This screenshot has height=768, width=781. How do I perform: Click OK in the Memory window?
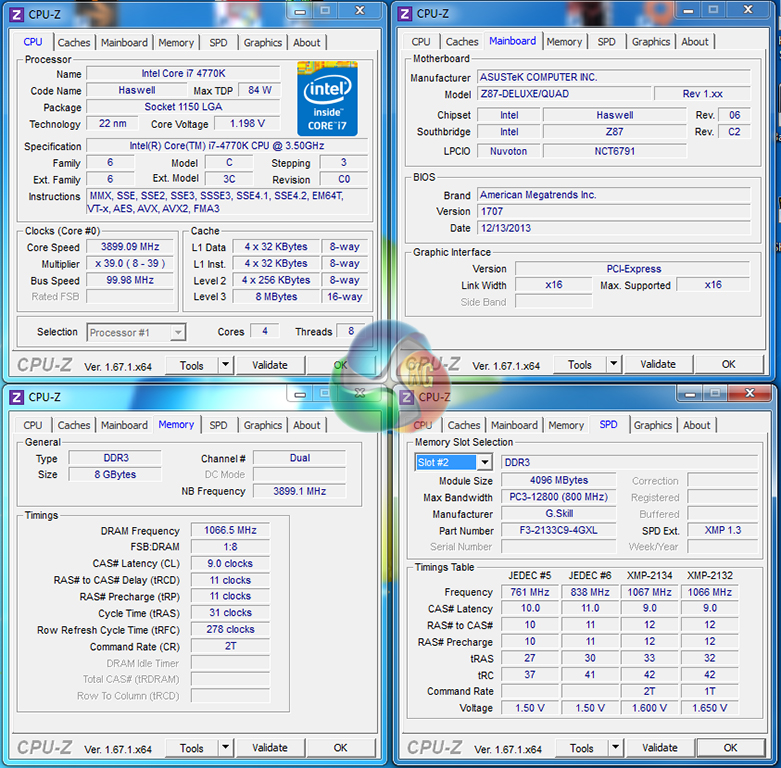[x=341, y=748]
